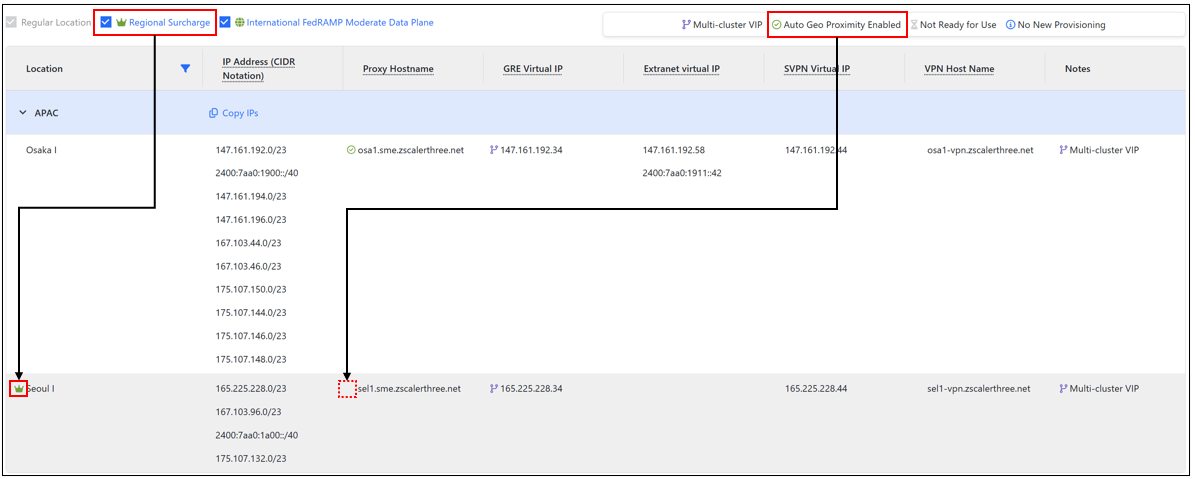Viewport: 1195px width, 479px height.
Task: Uncheck International FedRAMP Moderate Data Plane checkbox
Action: point(225,23)
